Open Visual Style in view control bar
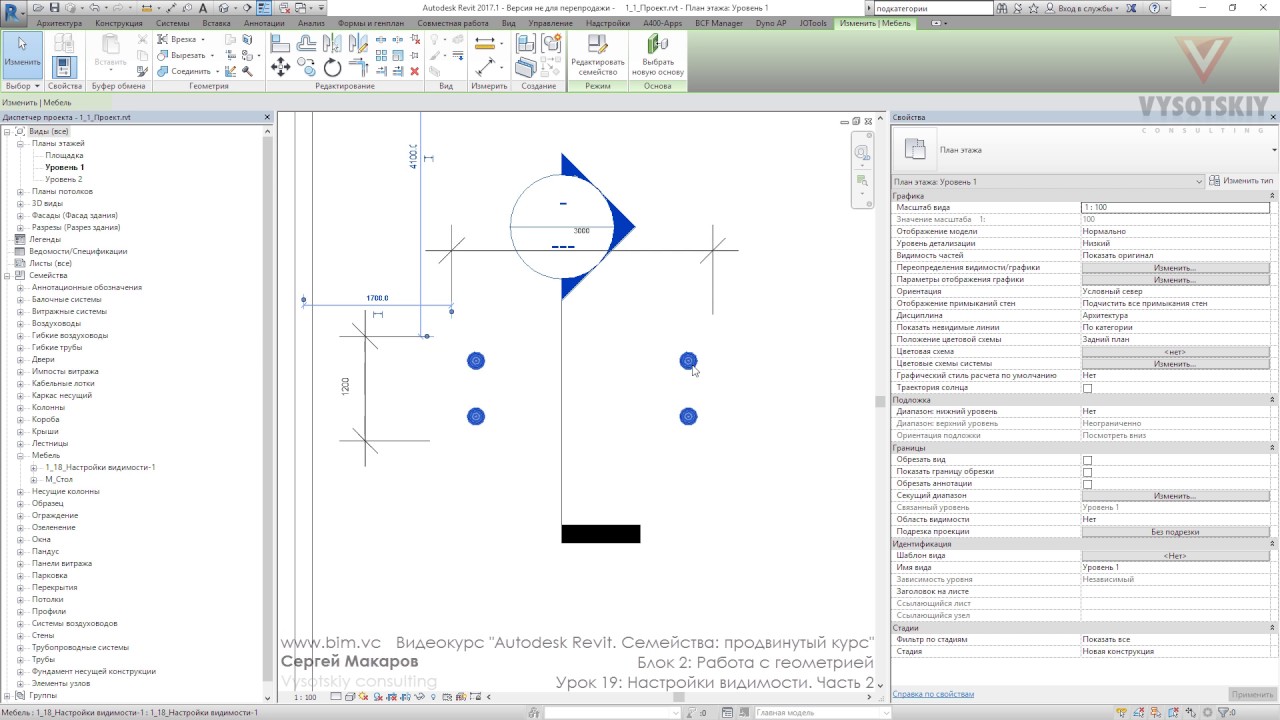Viewport: 1280px width, 720px height. [350, 697]
